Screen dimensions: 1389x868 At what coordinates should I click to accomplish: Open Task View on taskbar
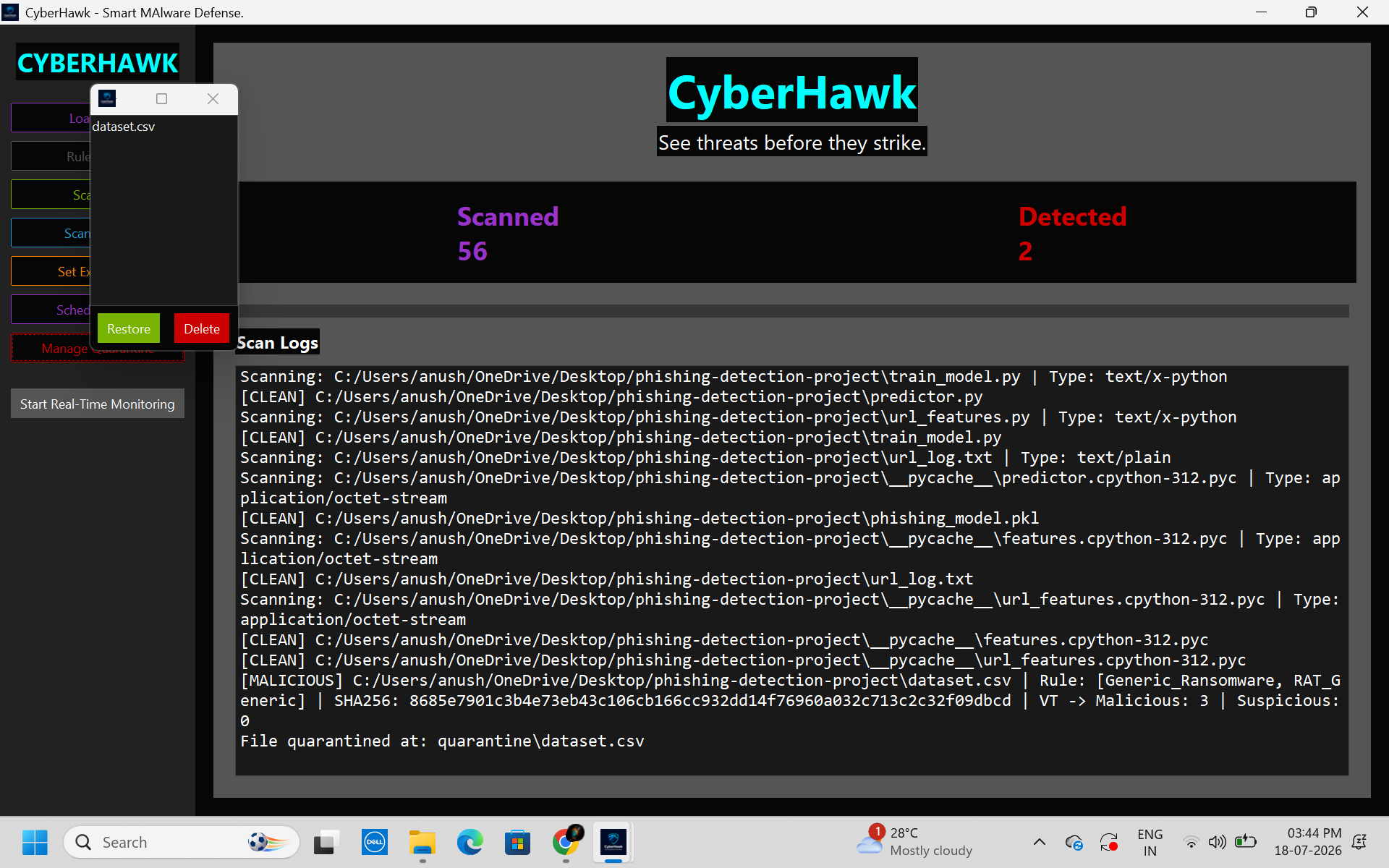326,842
